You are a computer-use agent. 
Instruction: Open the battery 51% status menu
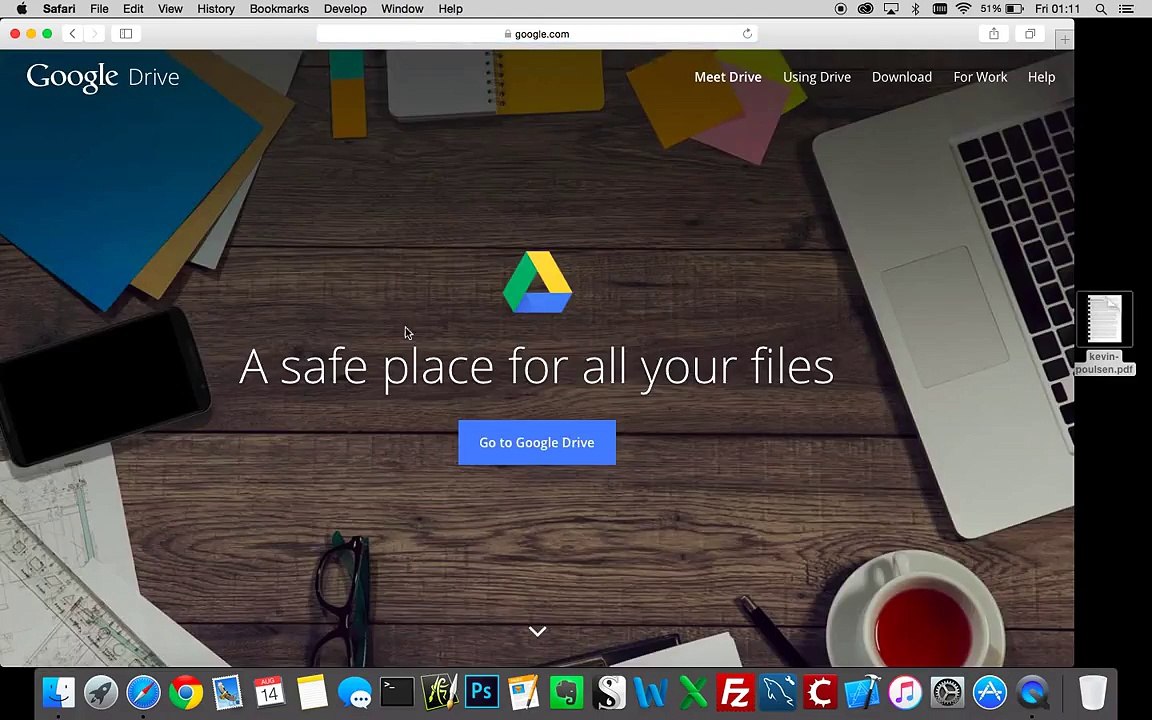click(1001, 9)
